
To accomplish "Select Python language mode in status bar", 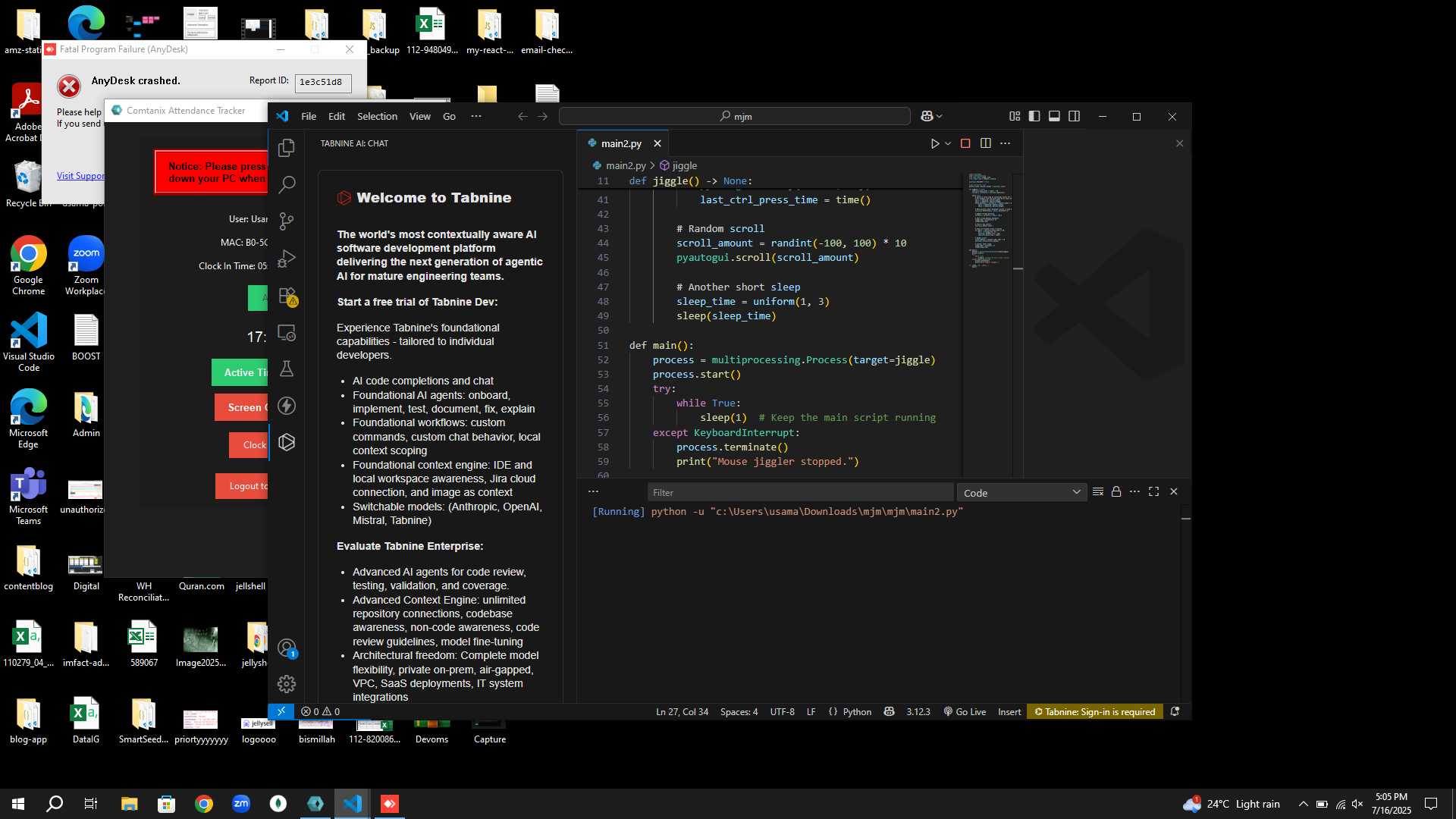I will click(857, 711).
